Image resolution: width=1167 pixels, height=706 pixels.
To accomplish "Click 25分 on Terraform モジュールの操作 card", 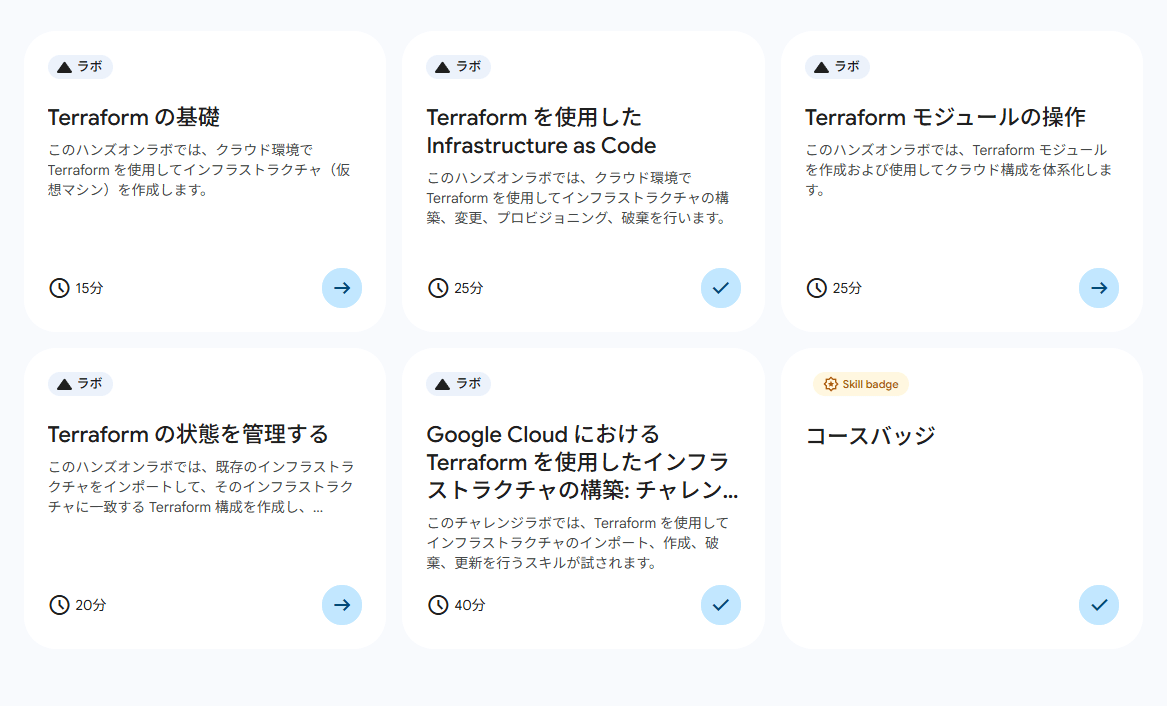I will (847, 289).
